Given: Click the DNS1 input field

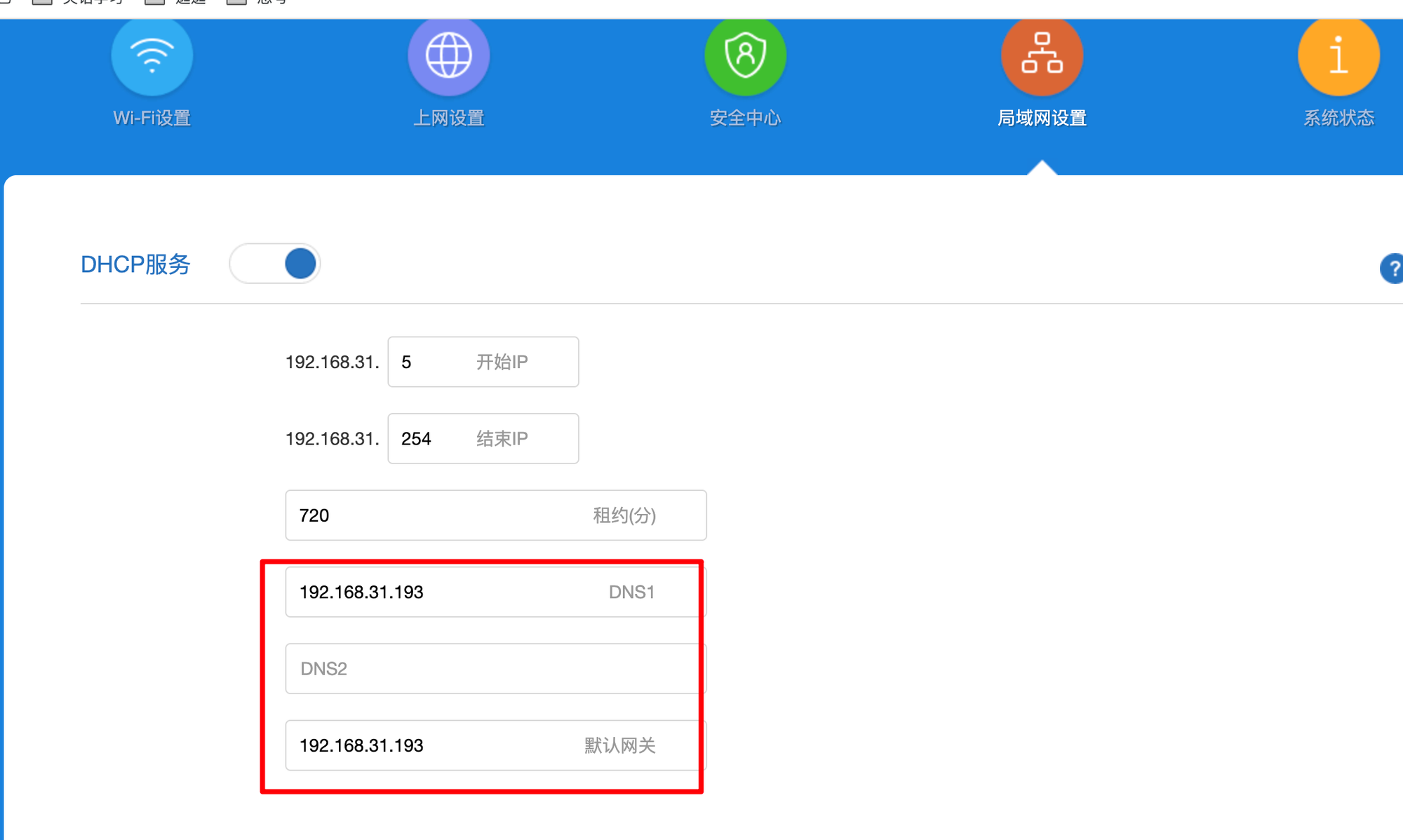Looking at the screenshot, I should click(496, 592).
